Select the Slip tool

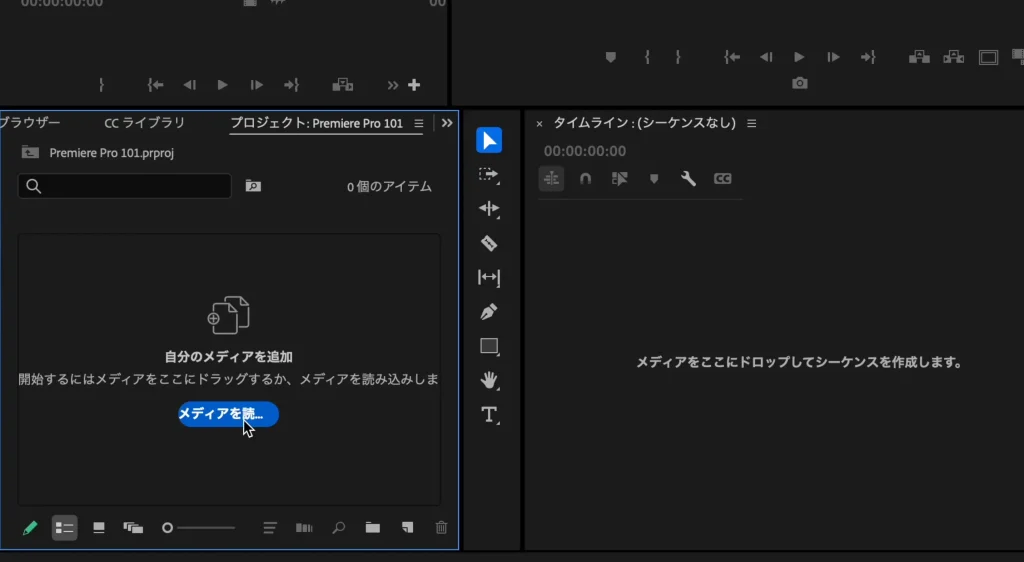[x=488, y=277]
